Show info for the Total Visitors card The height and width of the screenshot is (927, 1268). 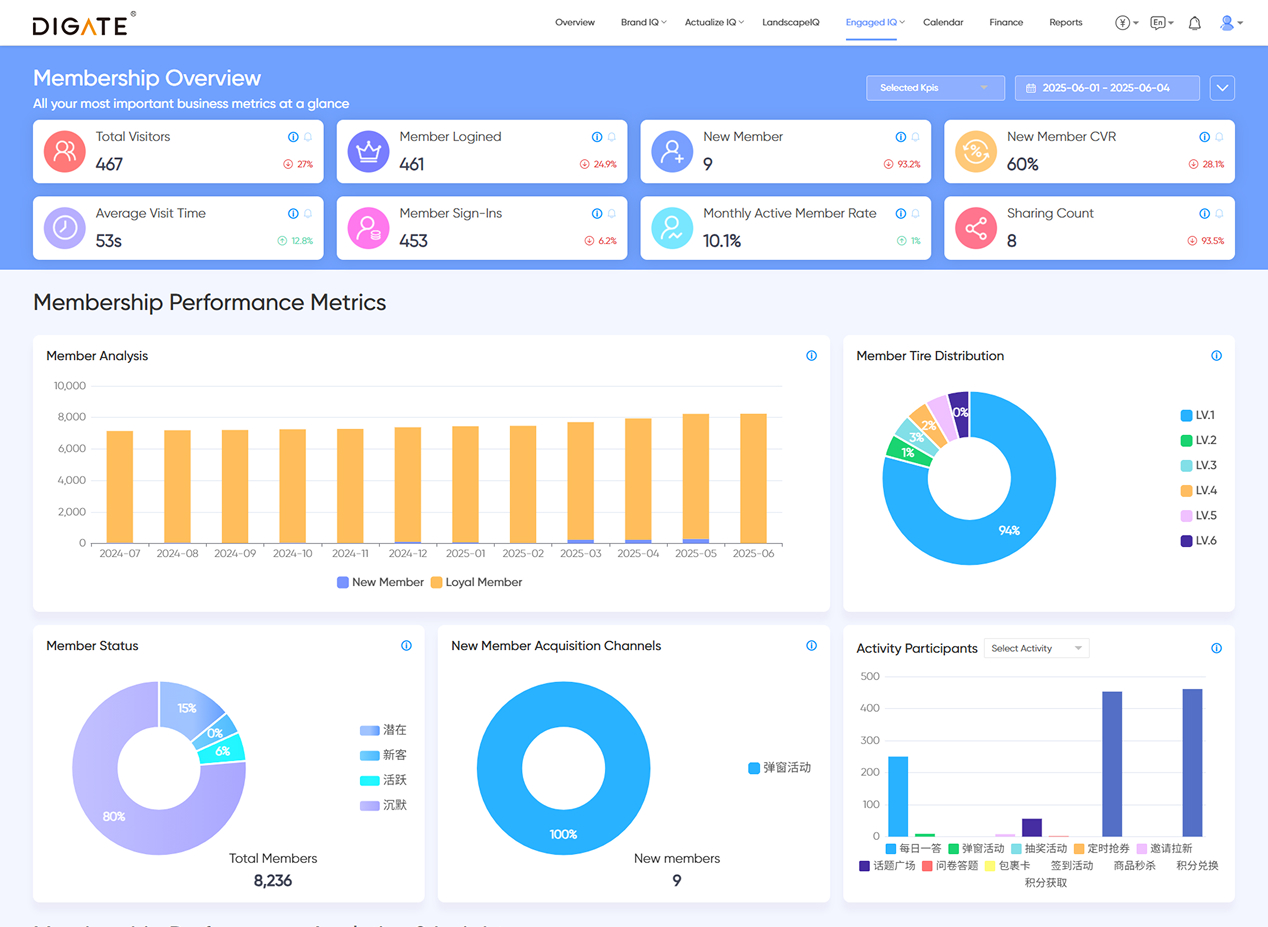293,137
